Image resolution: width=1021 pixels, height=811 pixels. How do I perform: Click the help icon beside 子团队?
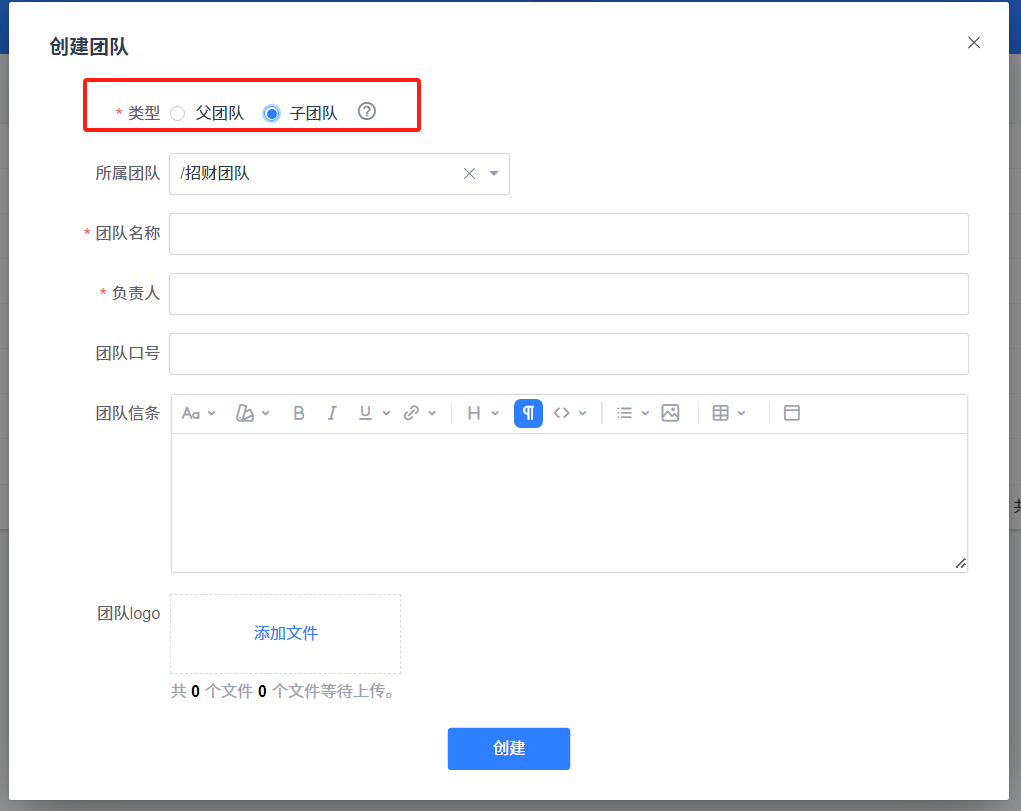click(x=367, y=112)
